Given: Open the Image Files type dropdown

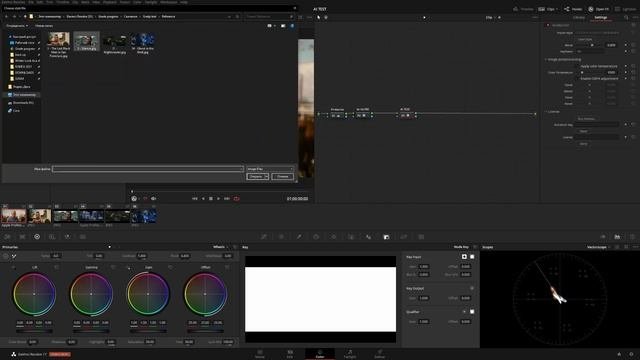Looking at the screenshot, I should (x=270, y=169).
